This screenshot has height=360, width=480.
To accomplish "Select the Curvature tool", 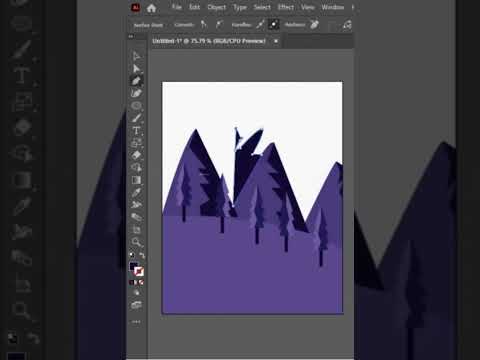I will click(136, 93).
